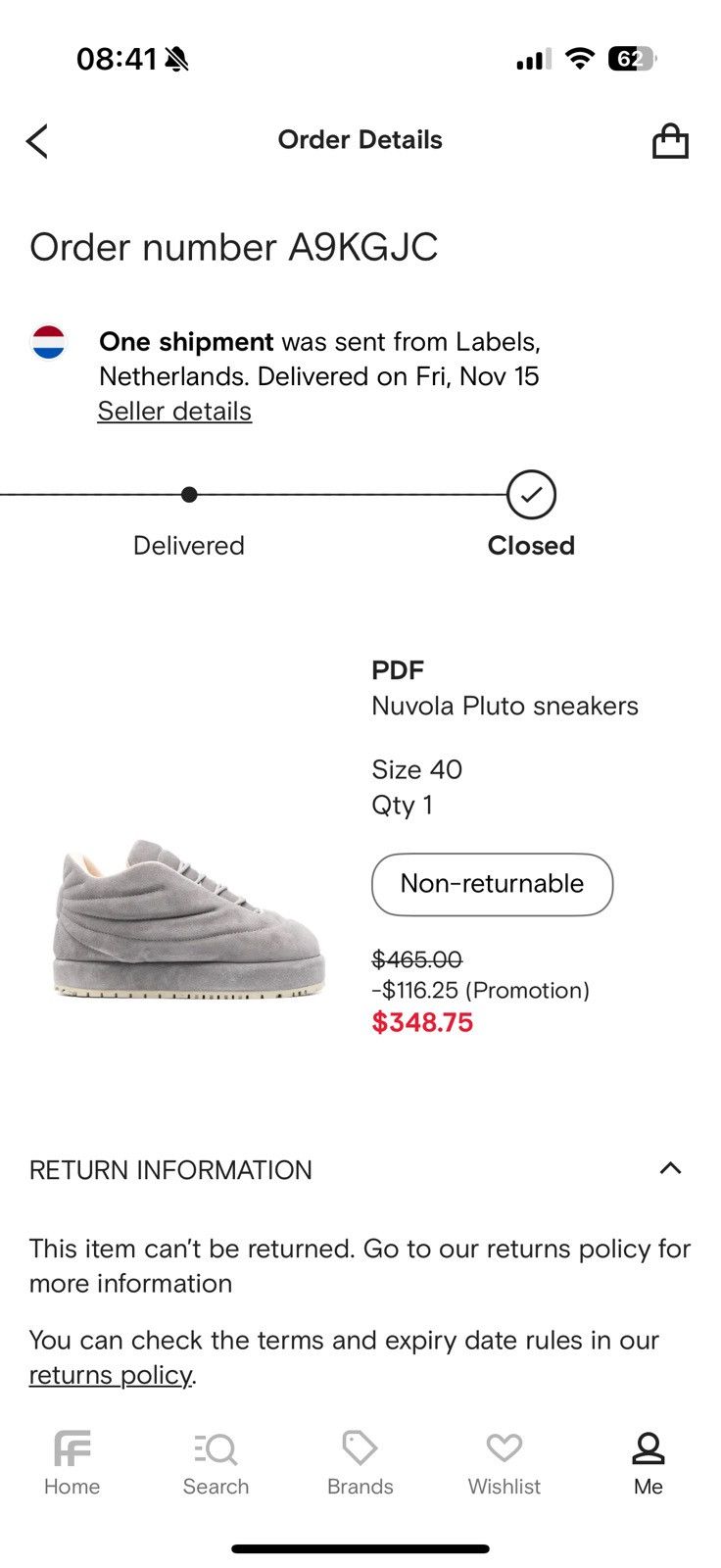The width and height of the screenshot is (721, 1568).
Task: Tap the Order number A9KGJC heading
Action: tap(235, 247)
